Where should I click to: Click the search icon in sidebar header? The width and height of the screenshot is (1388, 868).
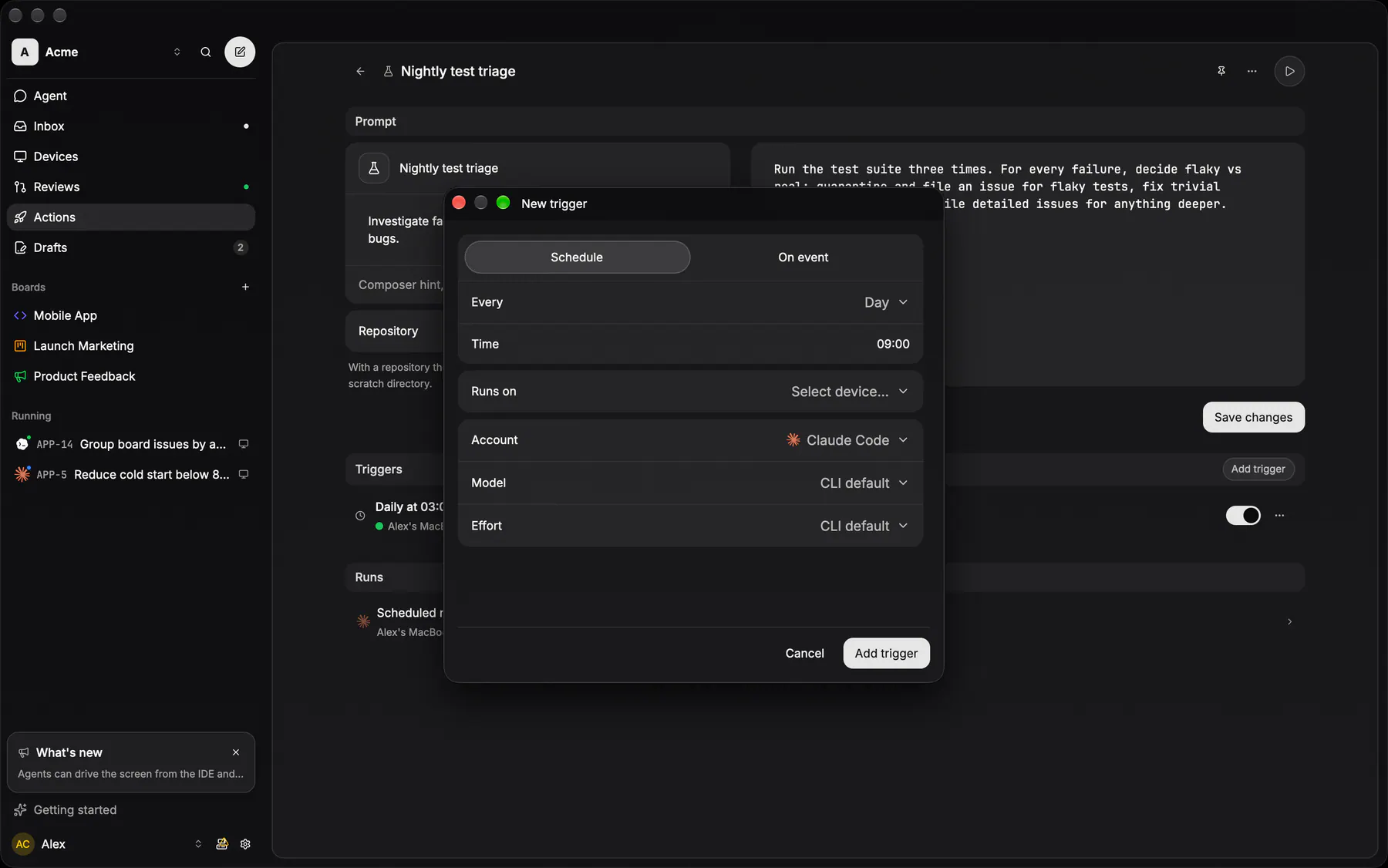point(206,52)
